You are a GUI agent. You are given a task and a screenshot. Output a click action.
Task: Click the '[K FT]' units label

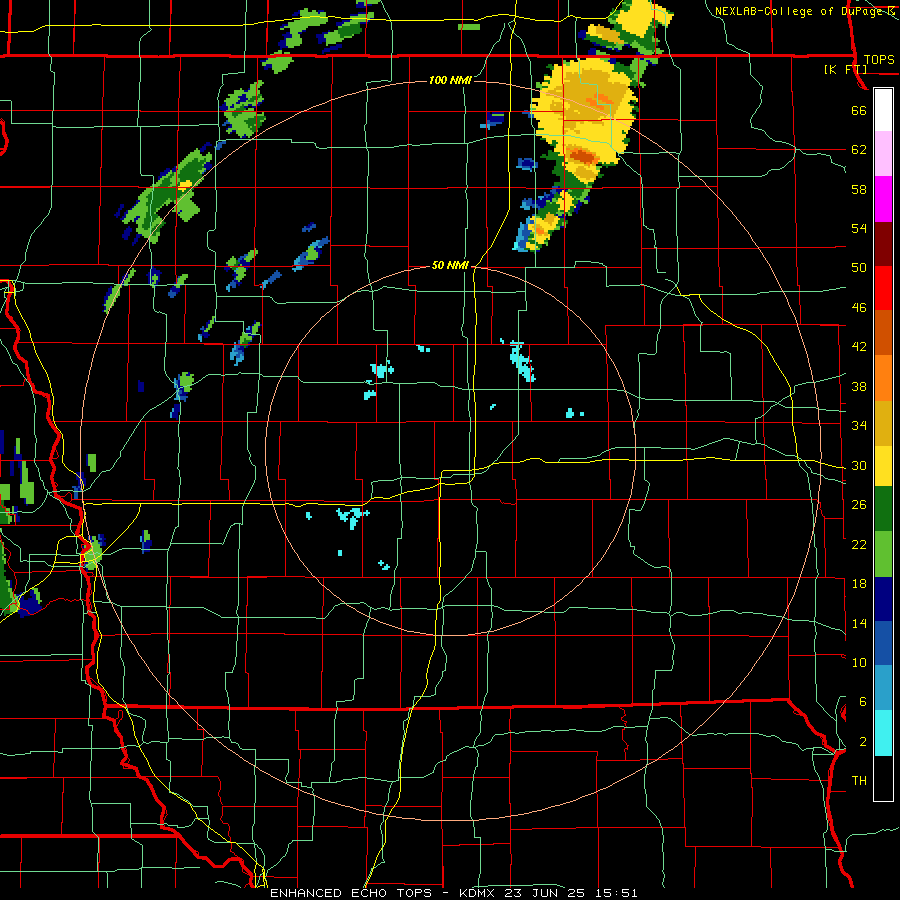coord(845,69)
